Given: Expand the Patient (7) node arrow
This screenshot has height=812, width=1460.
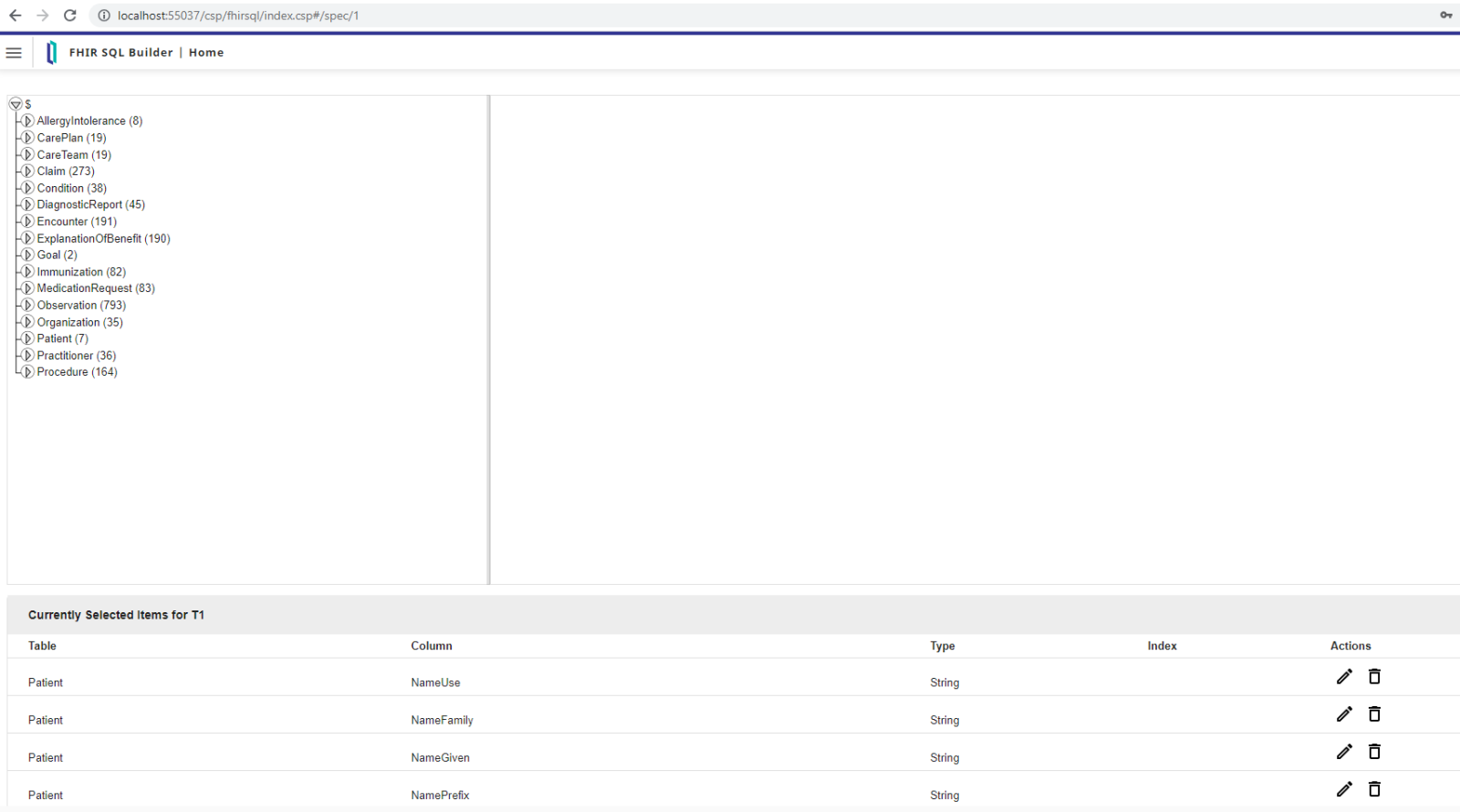Looking at the screenshot, I should pos(28,338).
